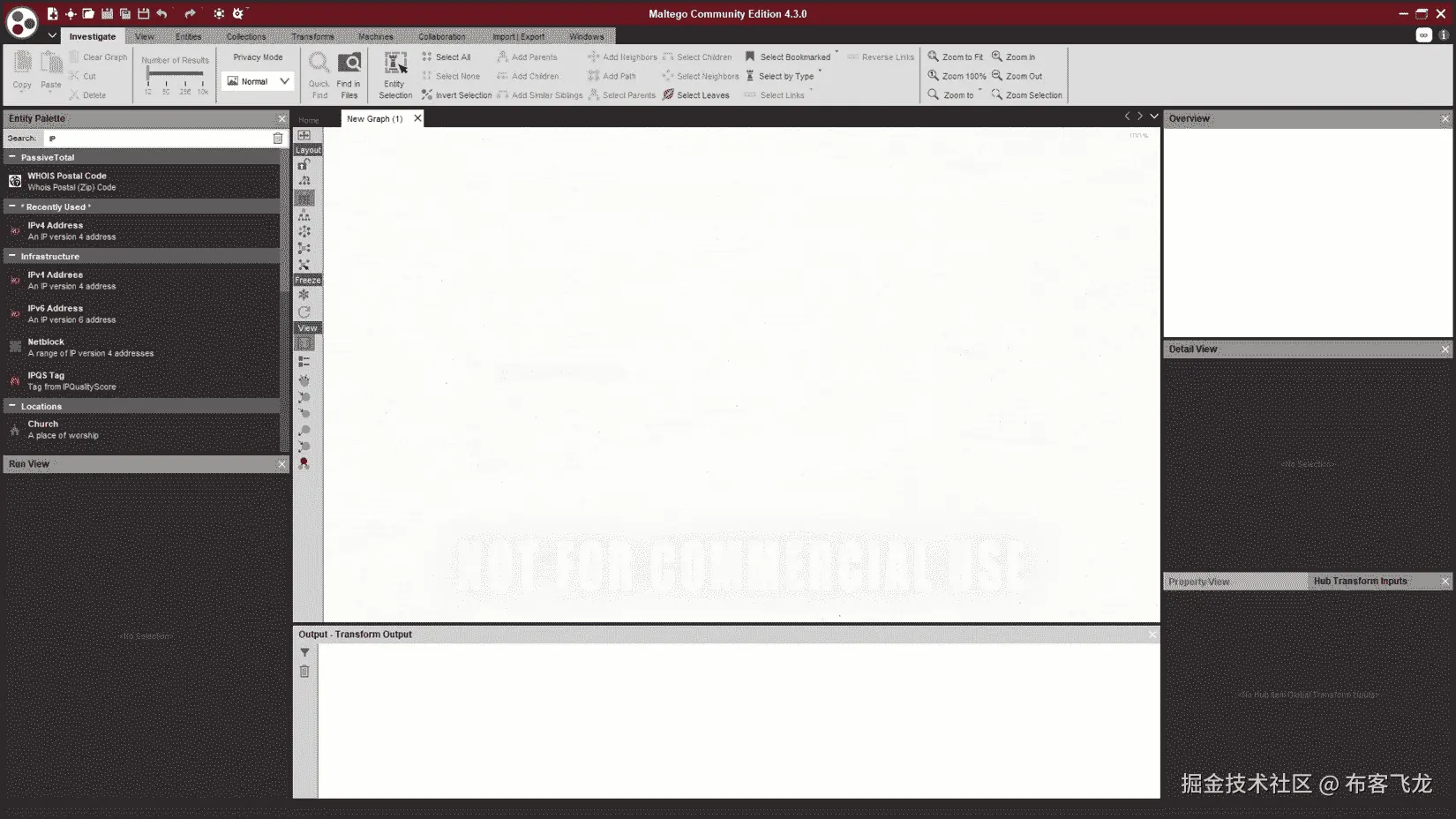Click Zoom to Fit
This screenshot has height=819, width=1456.
coord(955,56)
